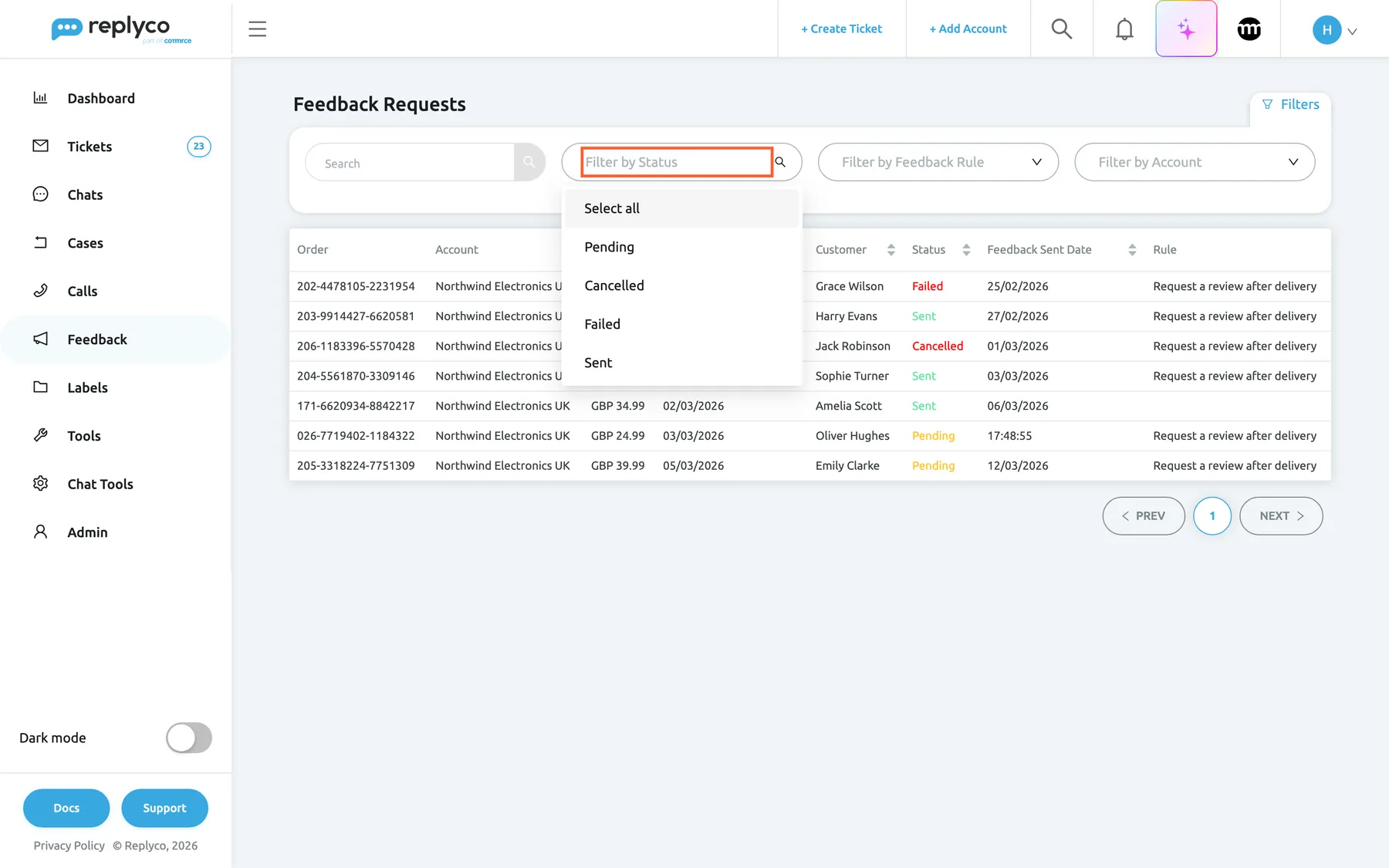Sort by the Status column arrows
This screenshot has width=1389, height=868.
point(966,250)
